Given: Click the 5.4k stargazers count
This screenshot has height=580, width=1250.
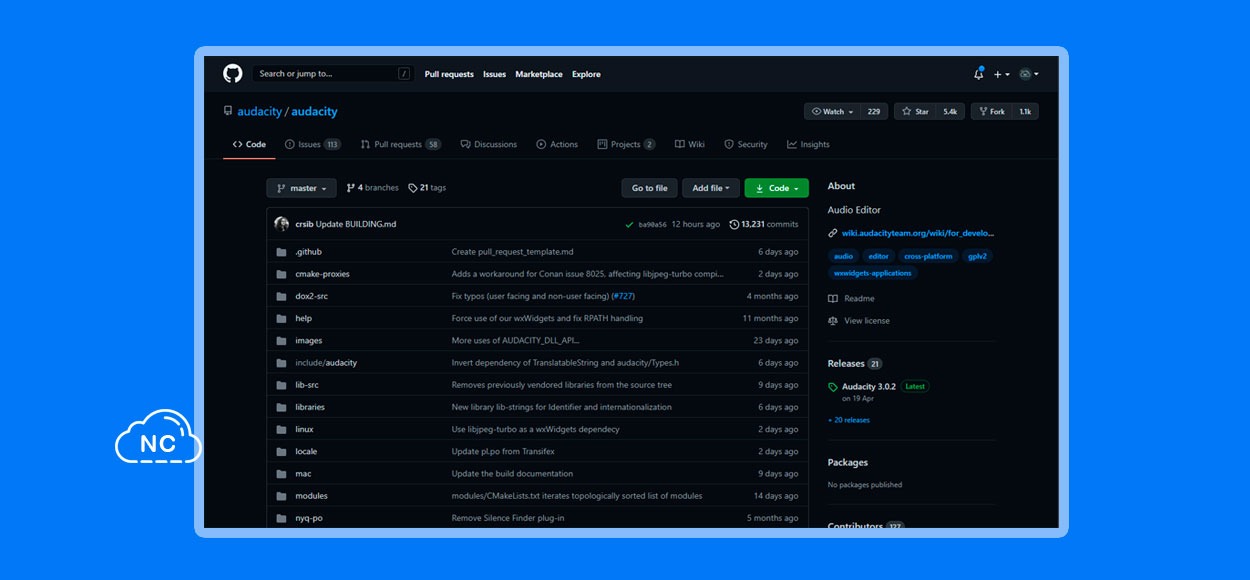Looking at the screenshot, I should pyautogui.click(x=950, y=112).
